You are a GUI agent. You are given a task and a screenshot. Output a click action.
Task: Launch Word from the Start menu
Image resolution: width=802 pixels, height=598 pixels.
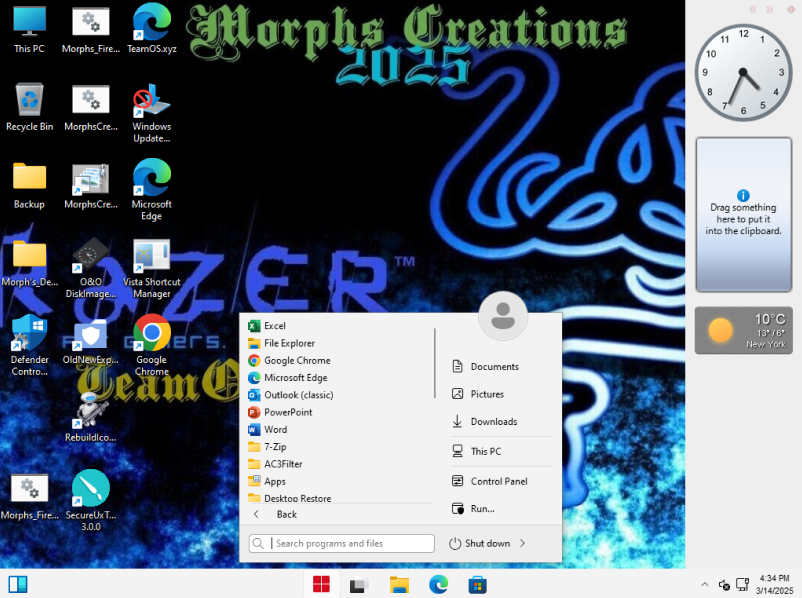(339, 430)
